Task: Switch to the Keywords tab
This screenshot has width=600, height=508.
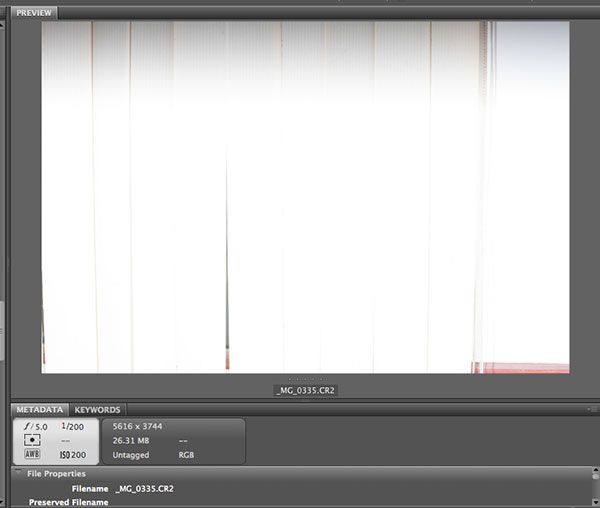Action: point(97,410)
